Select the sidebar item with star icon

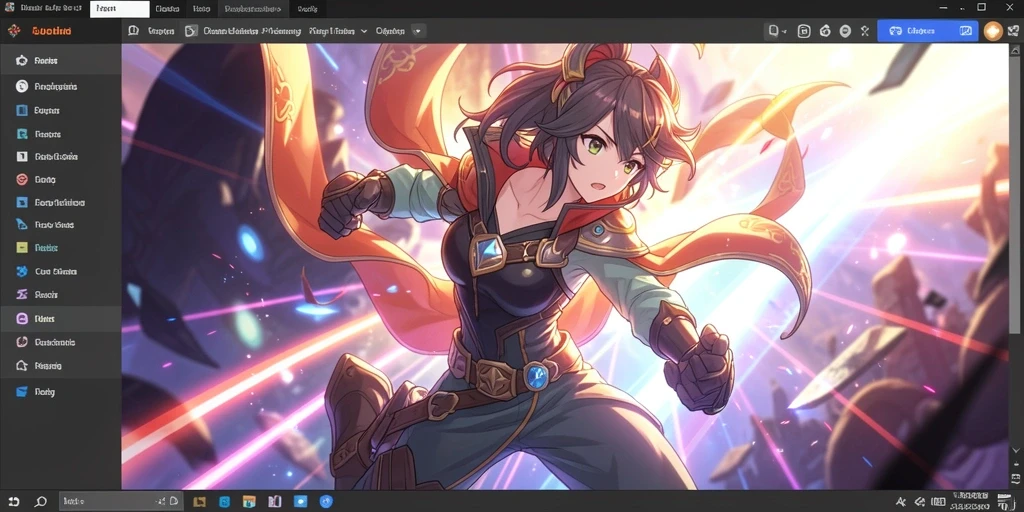(x=61, y=61)
